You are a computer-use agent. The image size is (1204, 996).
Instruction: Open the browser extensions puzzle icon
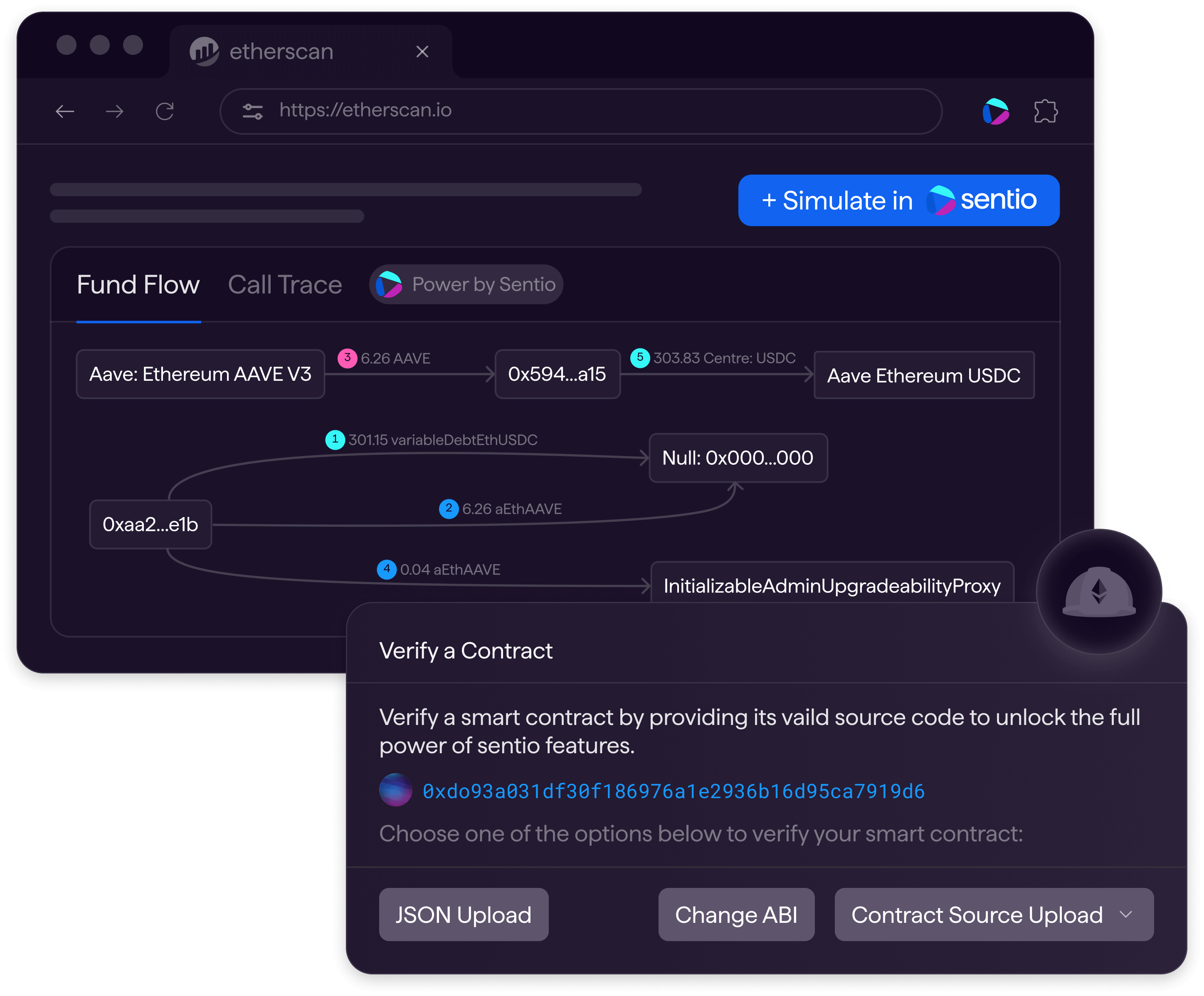(1046, 111)
